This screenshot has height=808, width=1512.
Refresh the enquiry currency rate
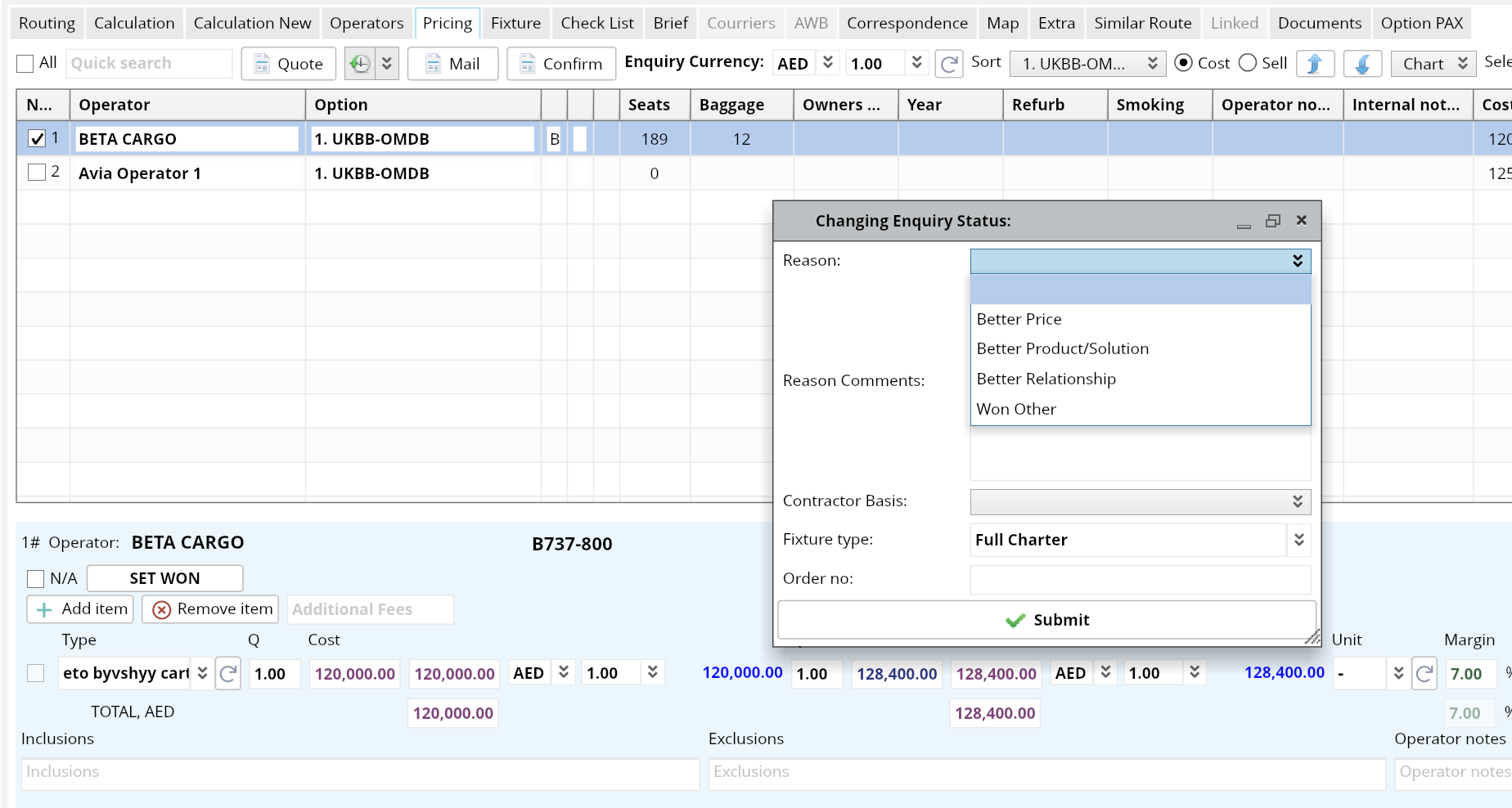click(x=948, y=64)
